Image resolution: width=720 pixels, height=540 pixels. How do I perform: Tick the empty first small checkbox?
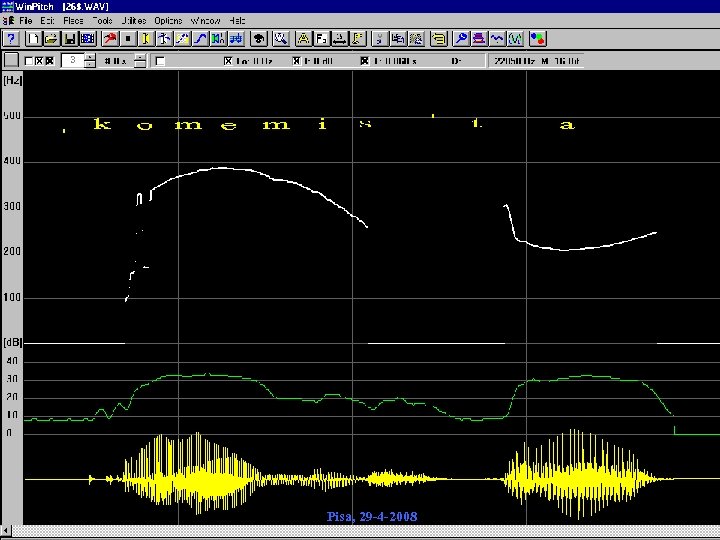pos(28,61)
